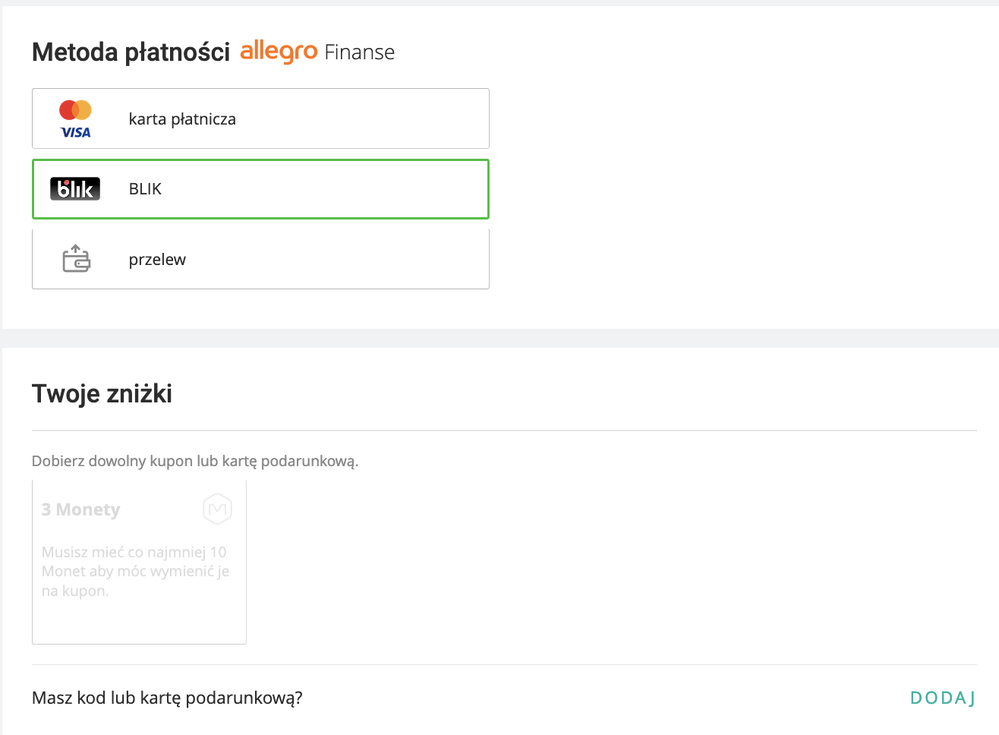Select karta płatnicza payment option
Image resolution: width=999 pixels, height=735 pixels.
click(261, 118)
